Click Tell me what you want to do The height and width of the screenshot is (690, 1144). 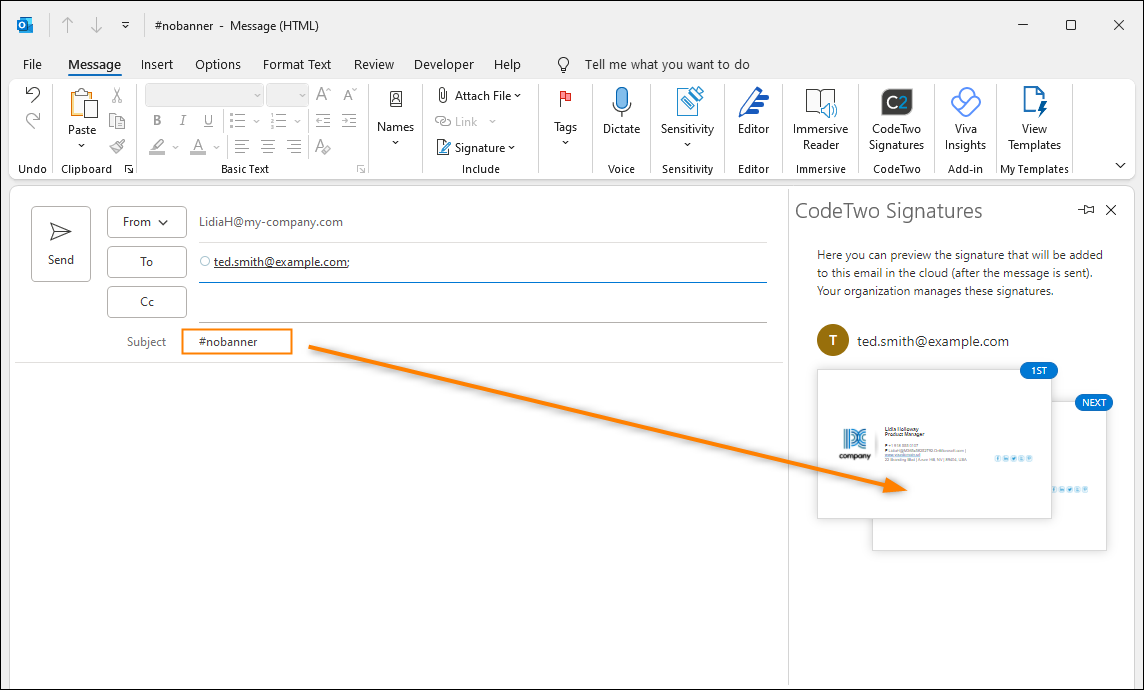[x=667, y=64]
